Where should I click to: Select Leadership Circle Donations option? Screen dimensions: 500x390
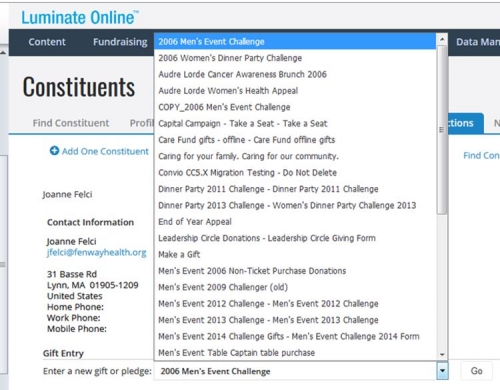coord(295,238)
